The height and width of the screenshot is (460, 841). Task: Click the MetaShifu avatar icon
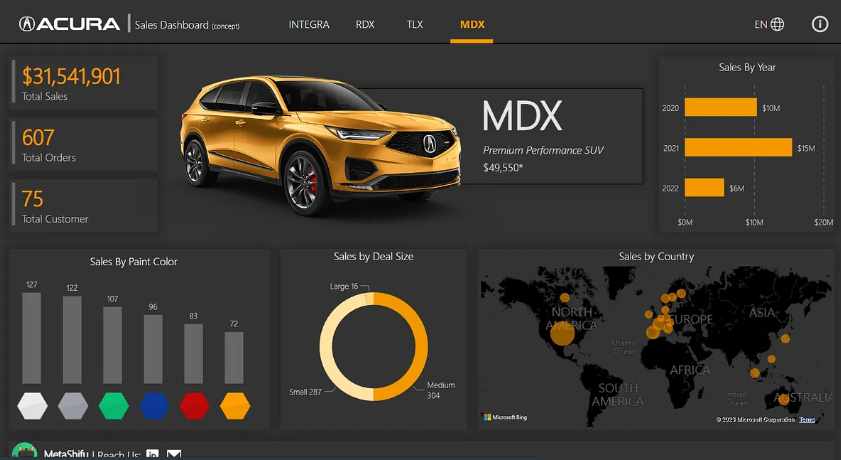pyautogui.click(x=27, y=453)
